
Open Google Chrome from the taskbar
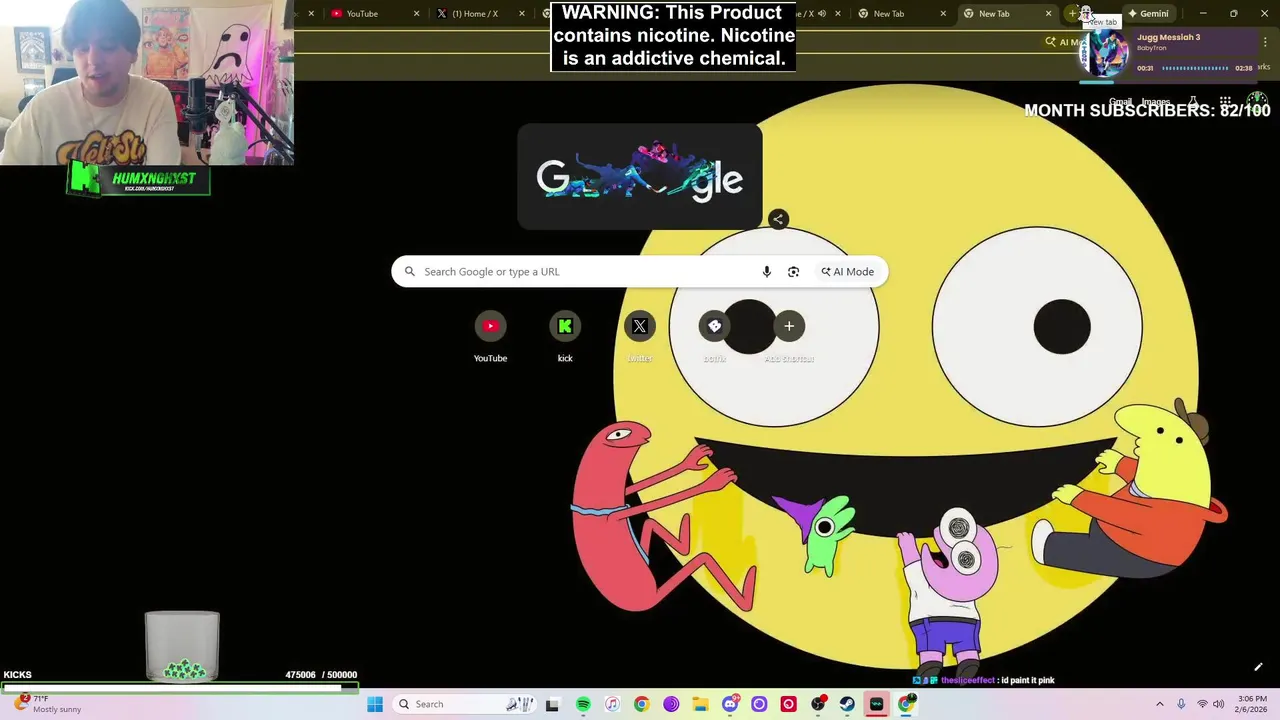(x=641, y=704)
